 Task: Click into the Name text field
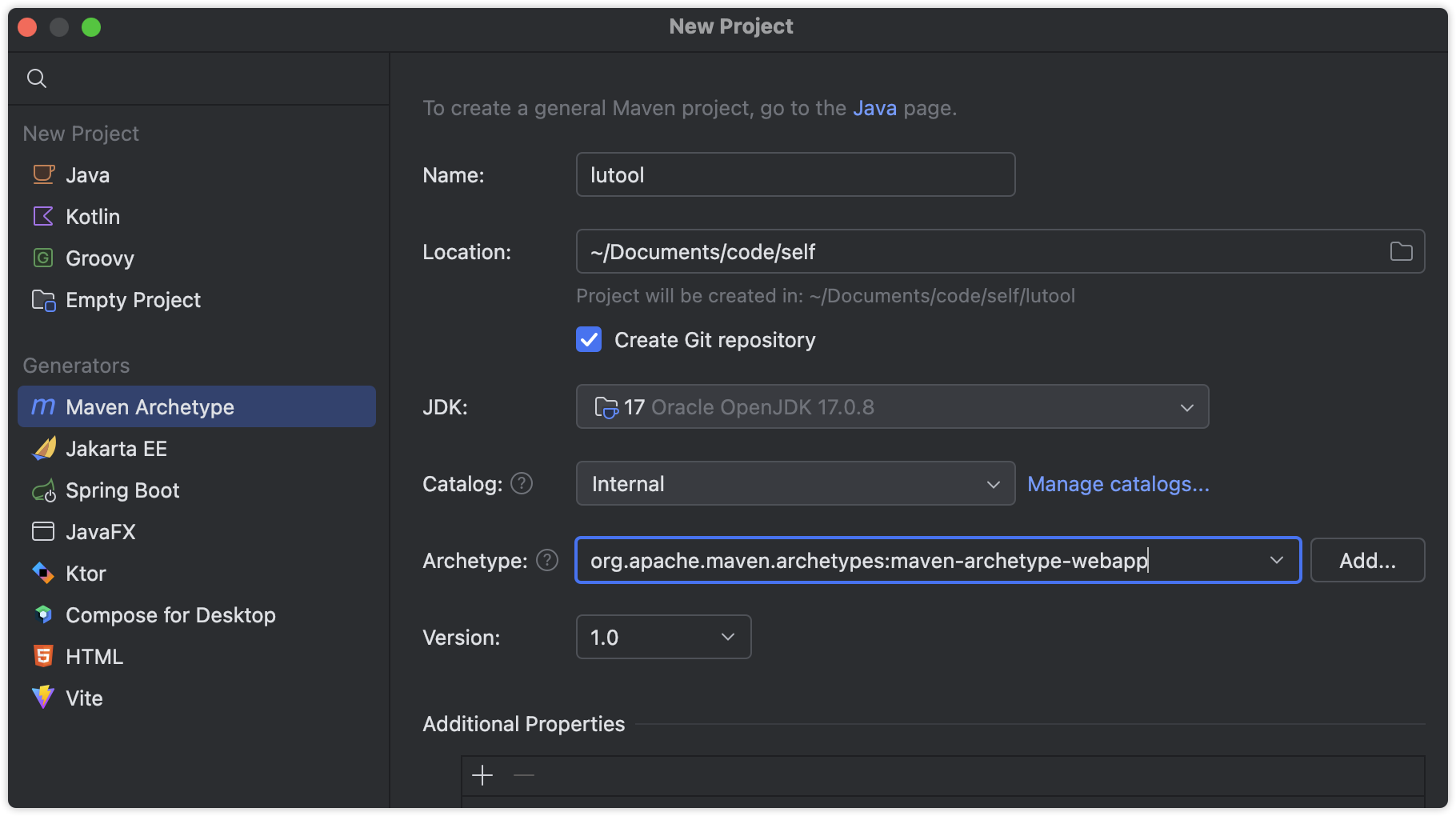(x=795, y=175)
